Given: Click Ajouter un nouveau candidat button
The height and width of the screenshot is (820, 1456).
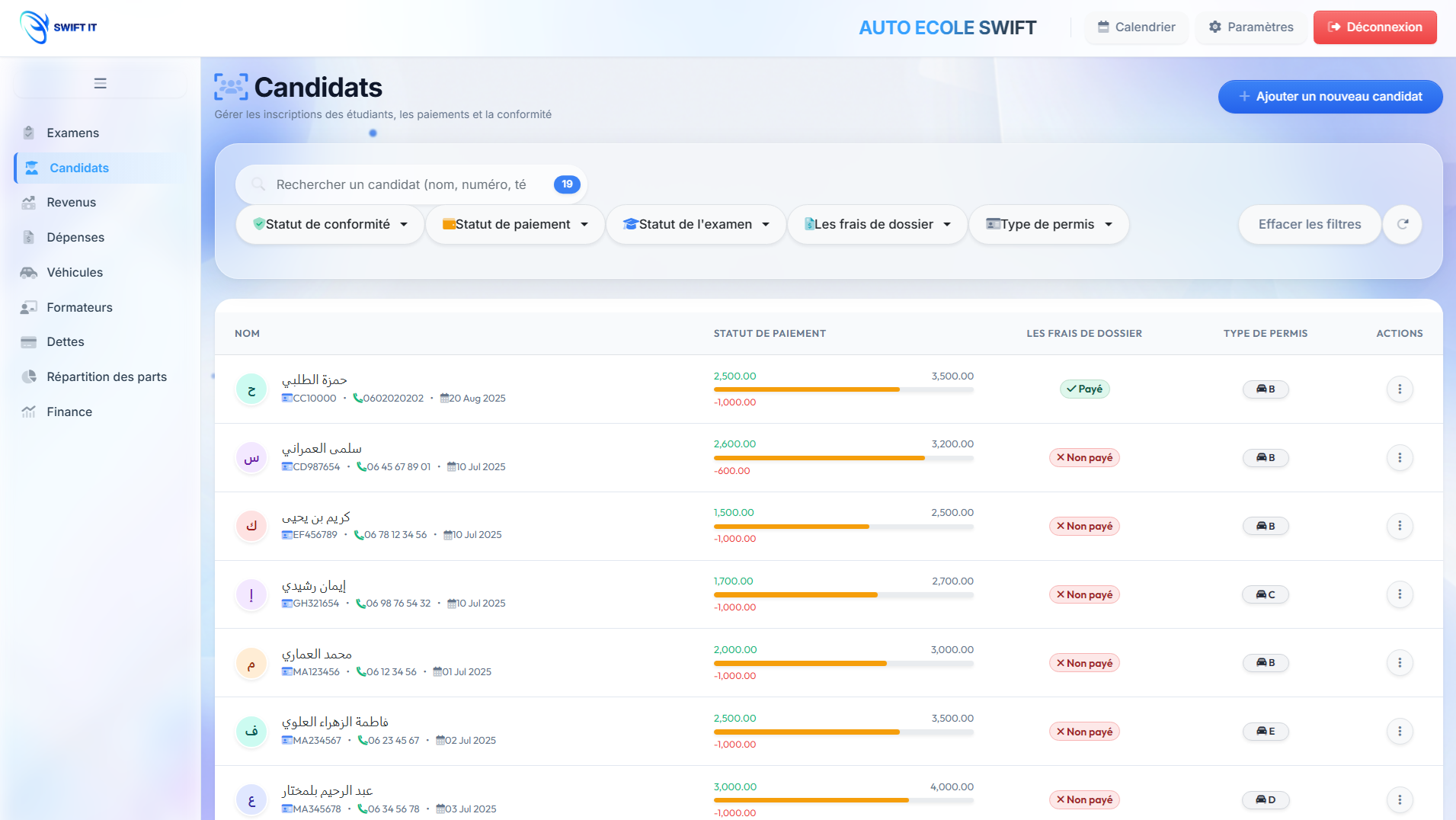Looking at the screenshot, I should coord(1330,97).
